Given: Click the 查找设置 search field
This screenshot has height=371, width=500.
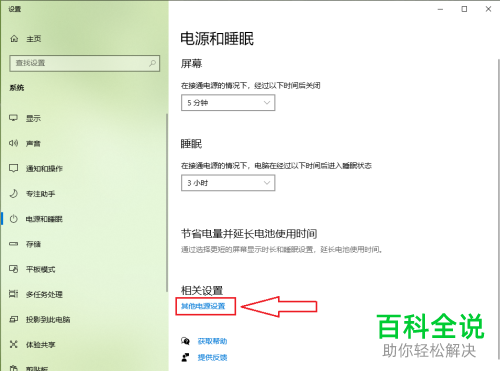Looking at the screenshot, I should (x=85, y=63).
